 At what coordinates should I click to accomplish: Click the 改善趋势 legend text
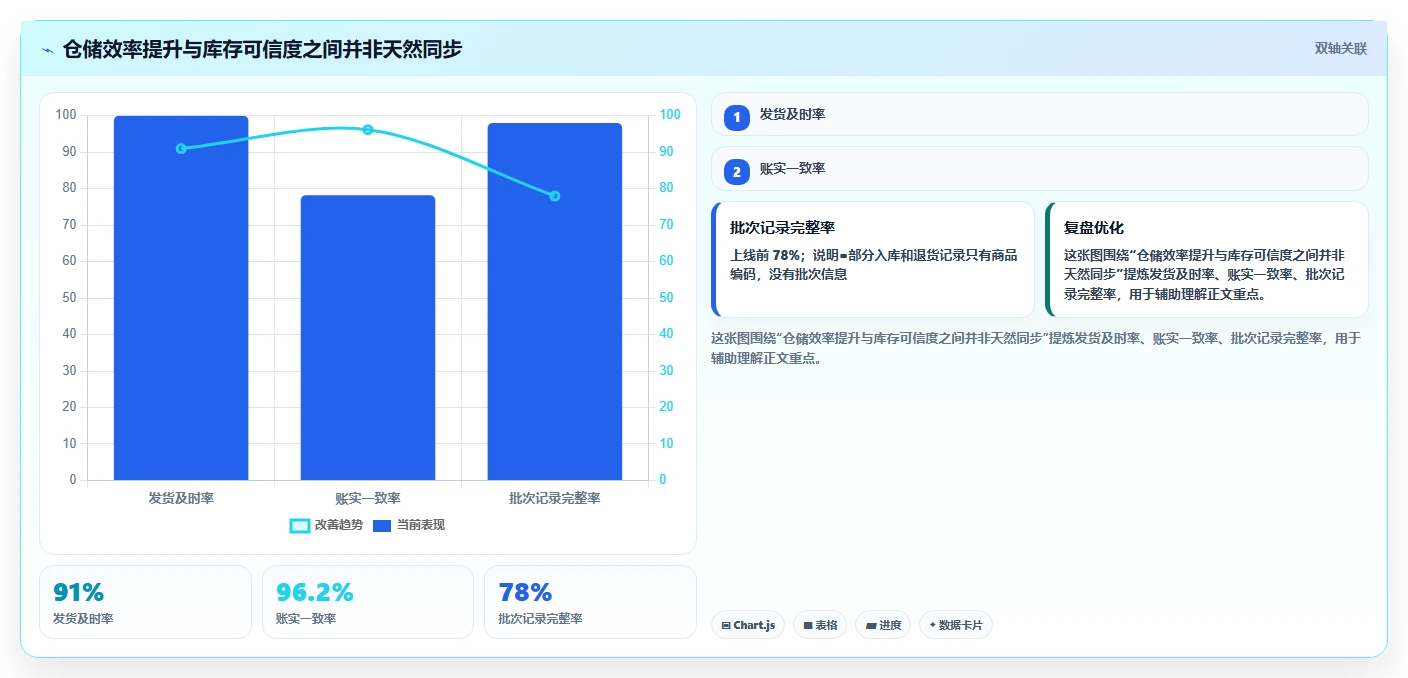tap(338, 525)
